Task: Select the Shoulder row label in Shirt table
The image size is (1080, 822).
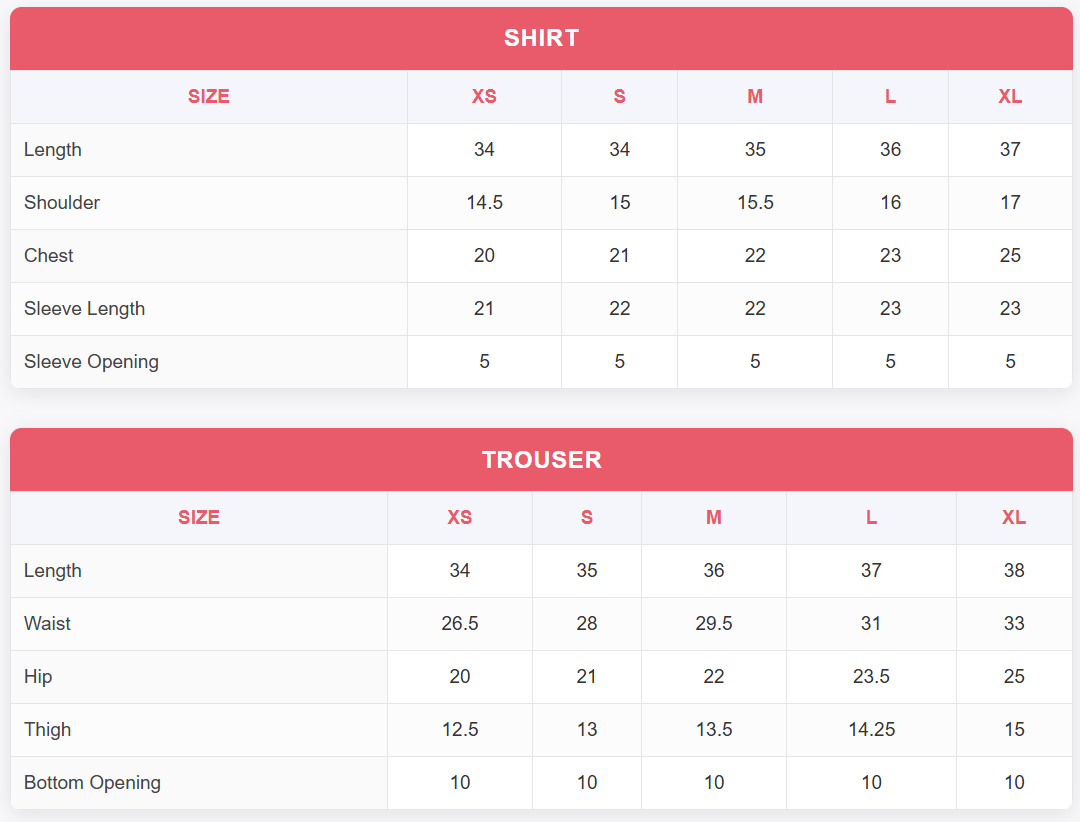Action: click(x=62, y=203)
